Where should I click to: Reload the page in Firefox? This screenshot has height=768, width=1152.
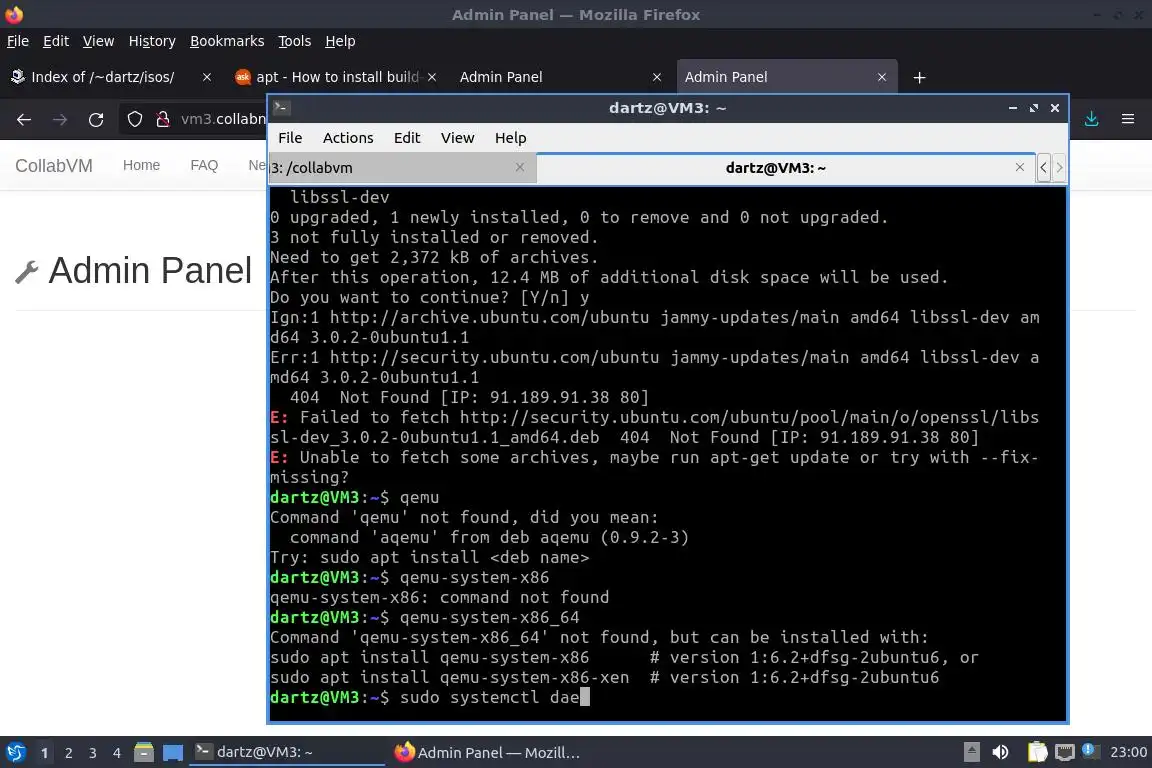[96, 119]
